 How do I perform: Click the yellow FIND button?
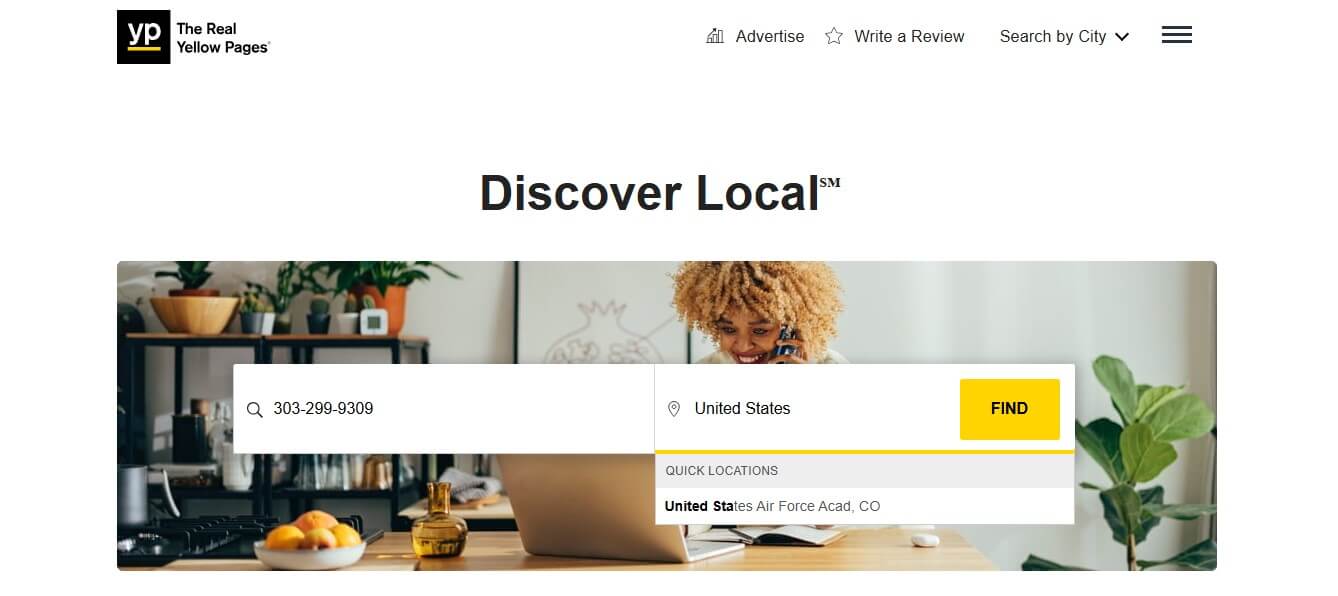[1010, 409]
